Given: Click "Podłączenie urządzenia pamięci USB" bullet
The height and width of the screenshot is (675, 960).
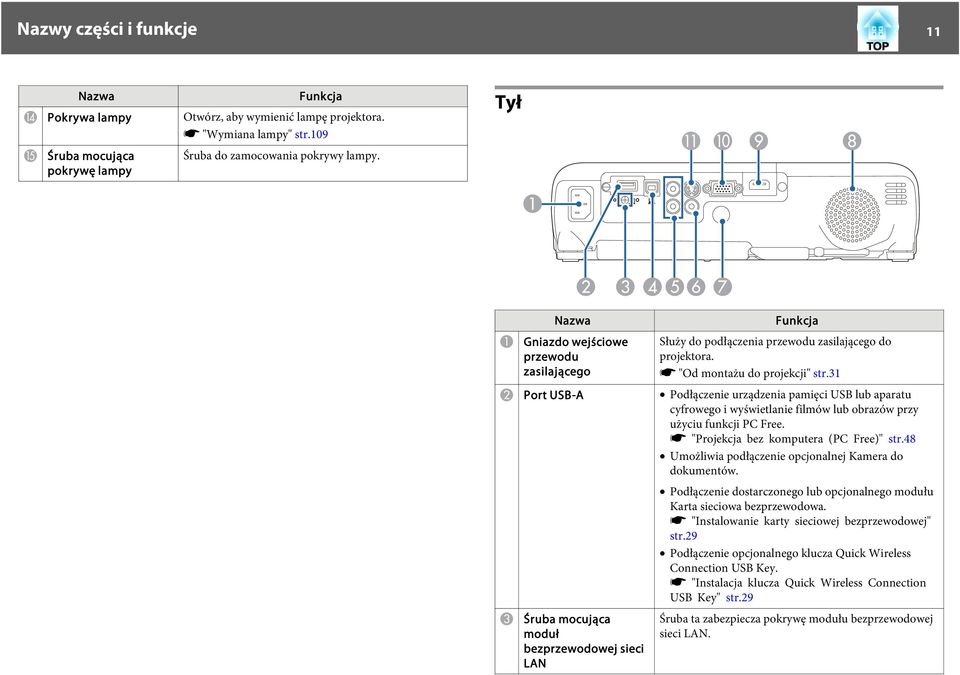Looking at the screenshot, I should point(794,409).
